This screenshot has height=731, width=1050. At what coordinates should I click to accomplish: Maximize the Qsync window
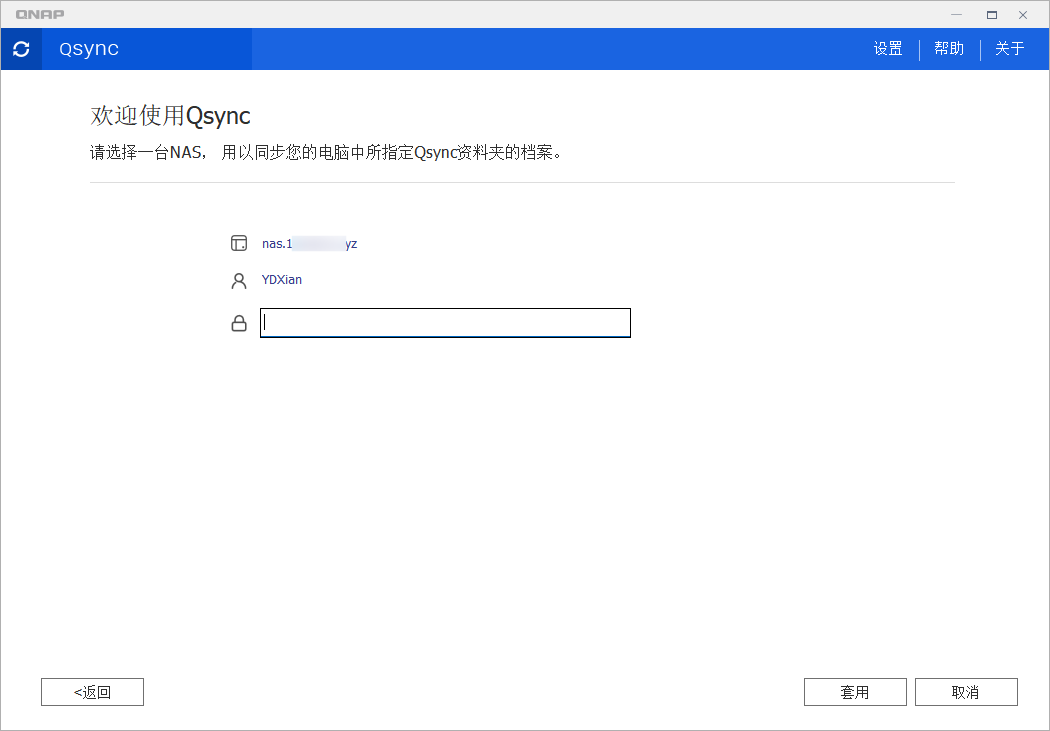[x=992, y=15]
